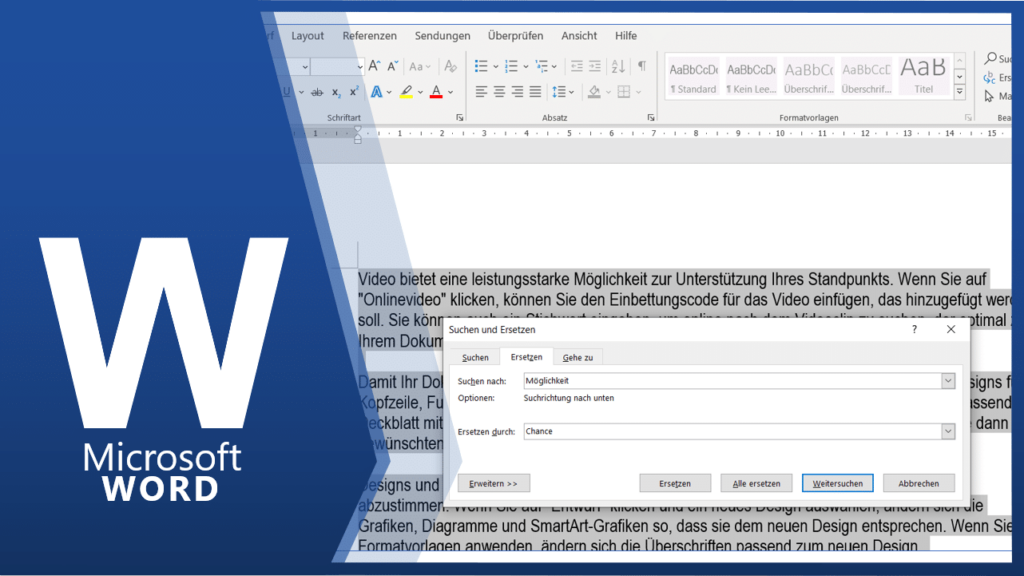Sort text with the A-Z icon
The width and height of the screenshot is (1024, 576).
tap(618, 66)
